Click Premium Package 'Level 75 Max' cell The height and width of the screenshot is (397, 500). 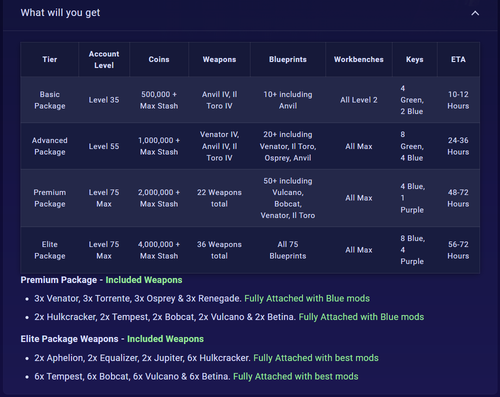point(104,198)
